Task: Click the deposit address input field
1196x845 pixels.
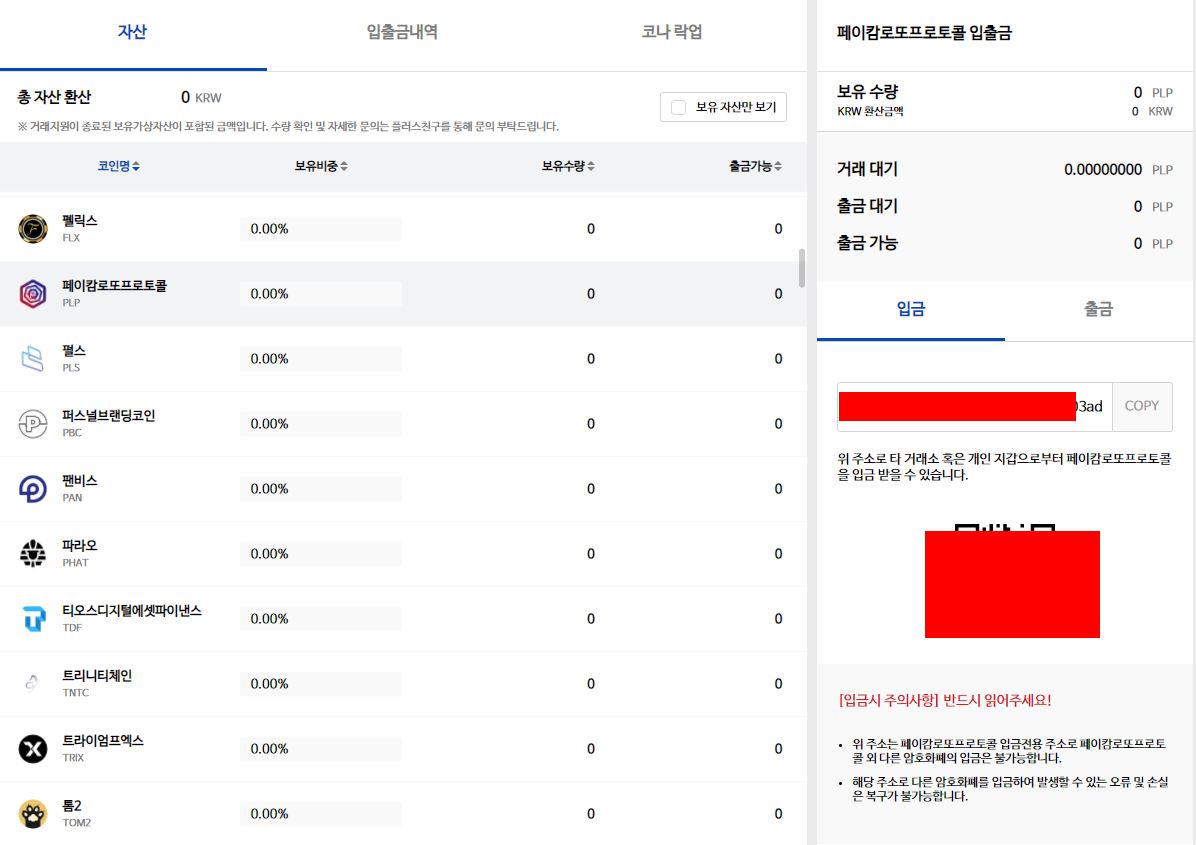Action: [975, 406]
